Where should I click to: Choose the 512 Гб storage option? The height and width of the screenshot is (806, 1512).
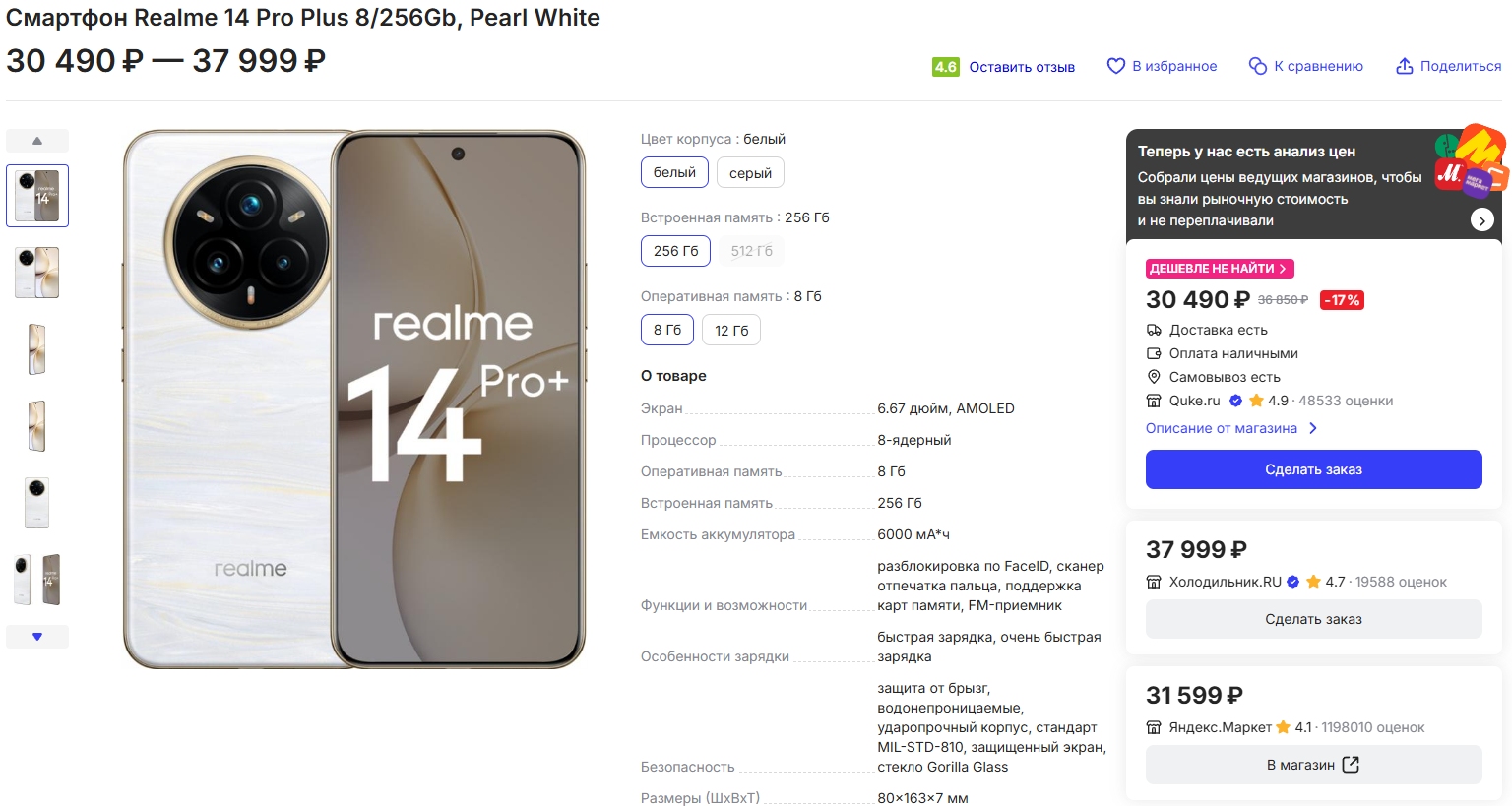(751, 251)
